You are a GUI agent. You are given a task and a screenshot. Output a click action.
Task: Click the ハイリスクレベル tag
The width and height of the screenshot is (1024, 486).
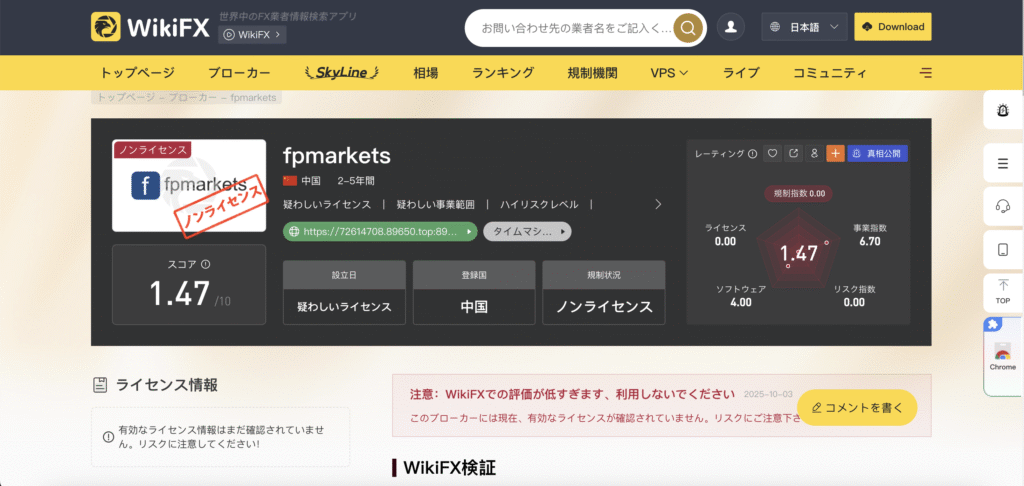[x=539, y=204]
